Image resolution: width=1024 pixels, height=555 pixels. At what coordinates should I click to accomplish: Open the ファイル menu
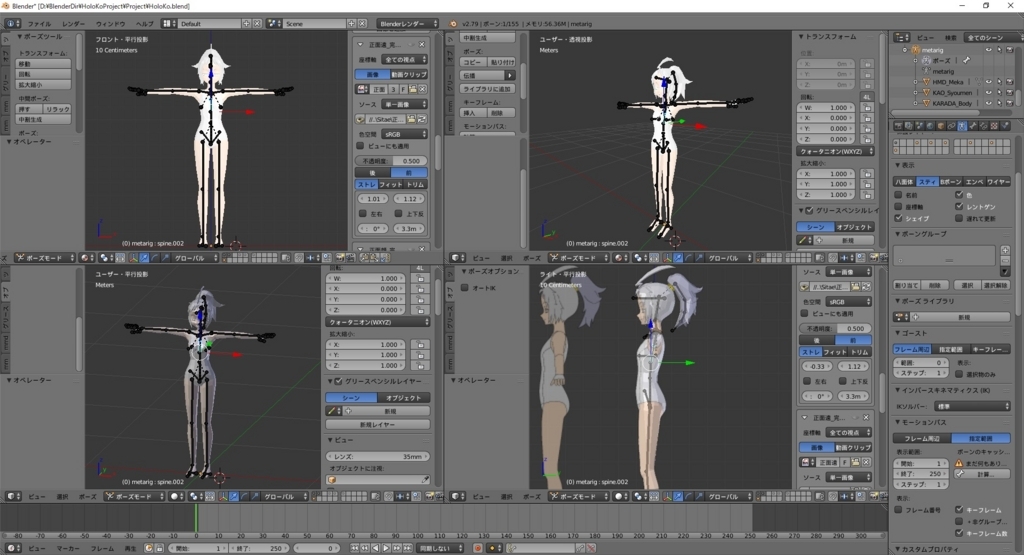point(39,24)
